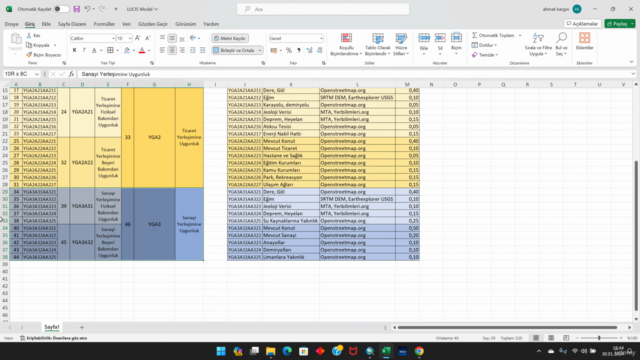Screen dimensions: 640x360
Task: Open Windows Start menu
Action: coord(221,351)
